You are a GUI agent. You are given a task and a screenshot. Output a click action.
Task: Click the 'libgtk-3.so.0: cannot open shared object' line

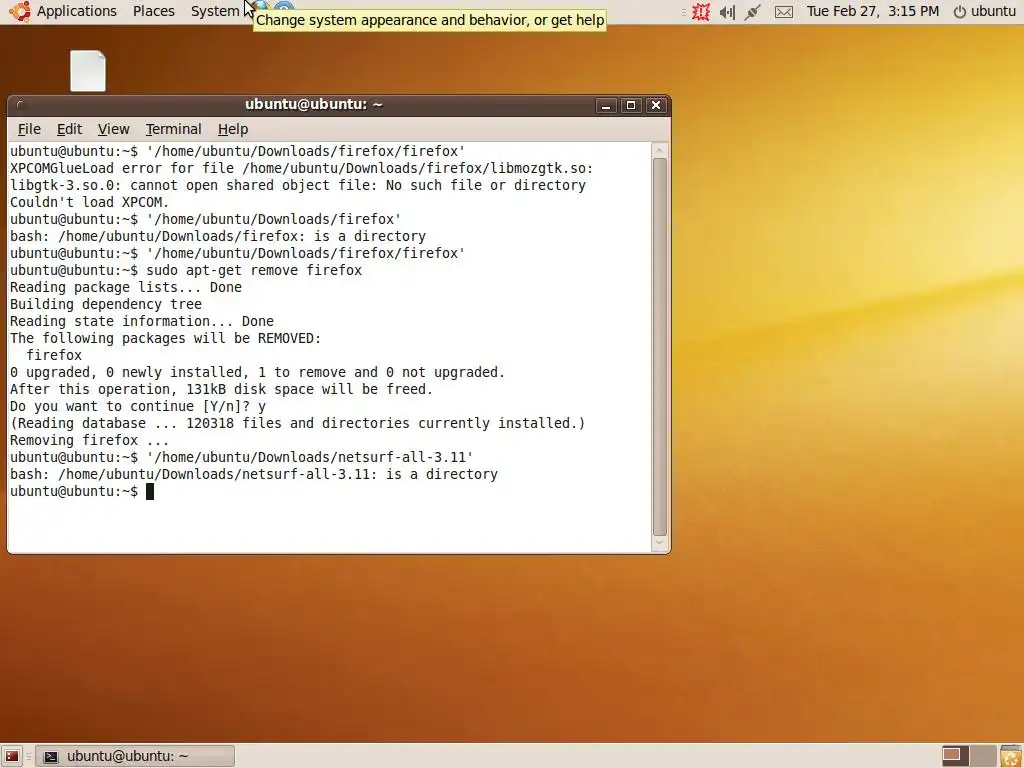(298, 185)
